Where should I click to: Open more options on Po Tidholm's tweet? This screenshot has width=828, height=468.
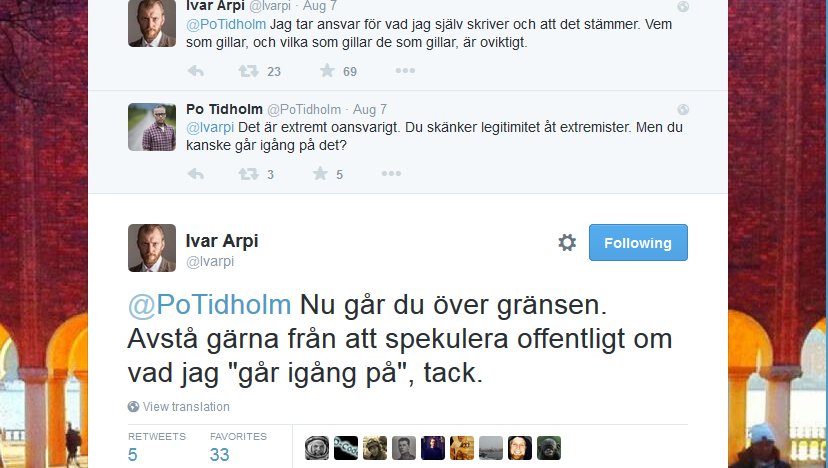[391, 173]
